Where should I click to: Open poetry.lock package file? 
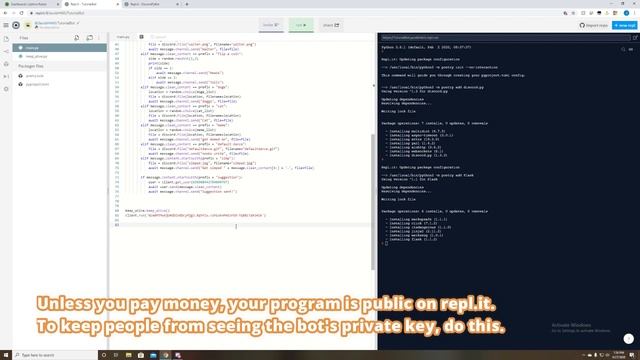[x=60, y=76]
